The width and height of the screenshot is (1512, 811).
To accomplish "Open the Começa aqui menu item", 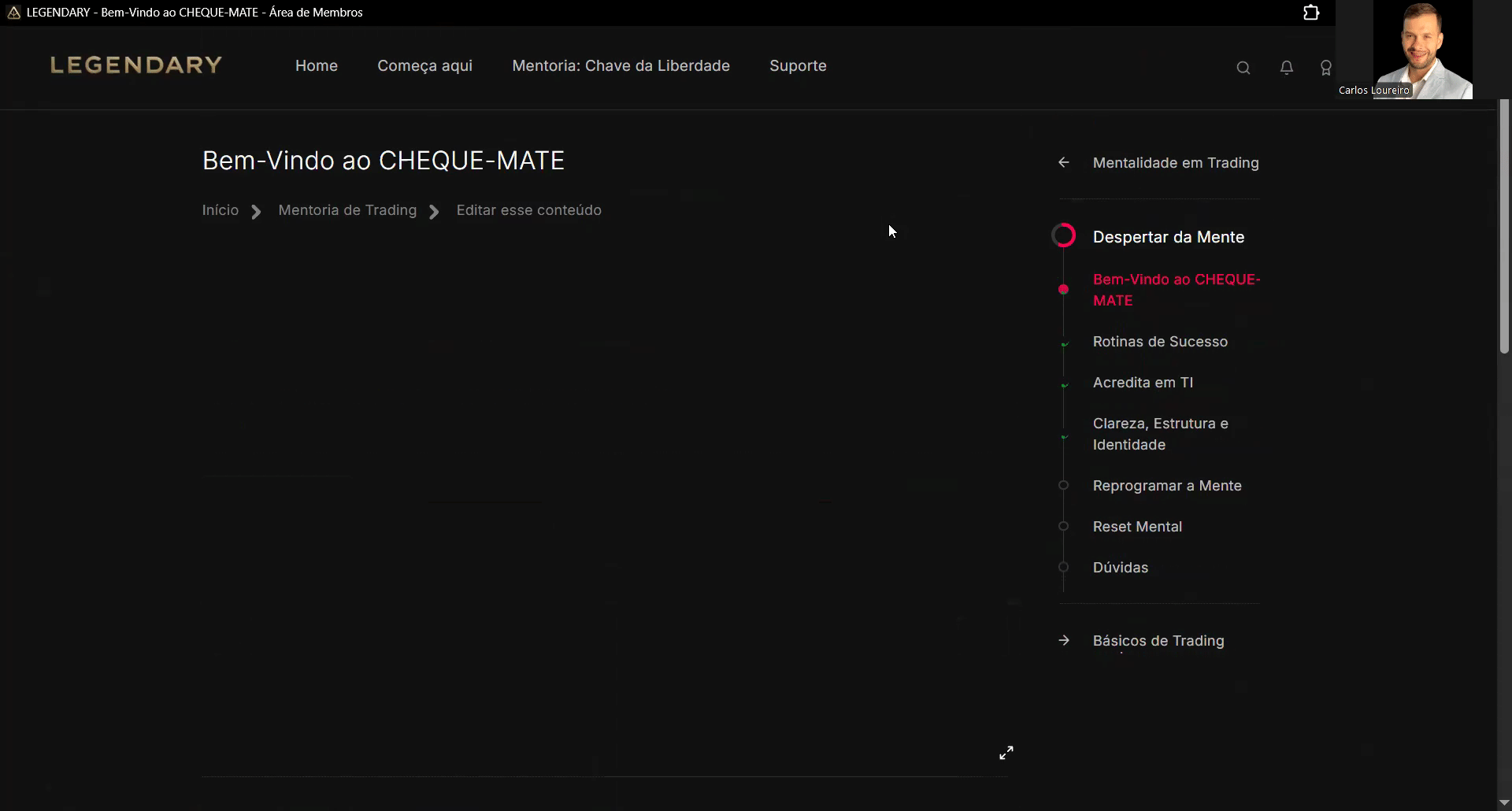I will [424, 66].
